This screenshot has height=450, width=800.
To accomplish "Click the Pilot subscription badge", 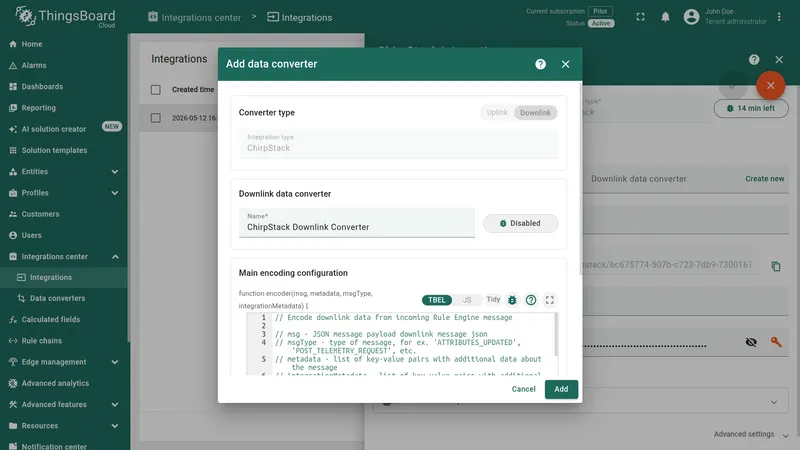I will pyautogui.click(x=600, y=11).
